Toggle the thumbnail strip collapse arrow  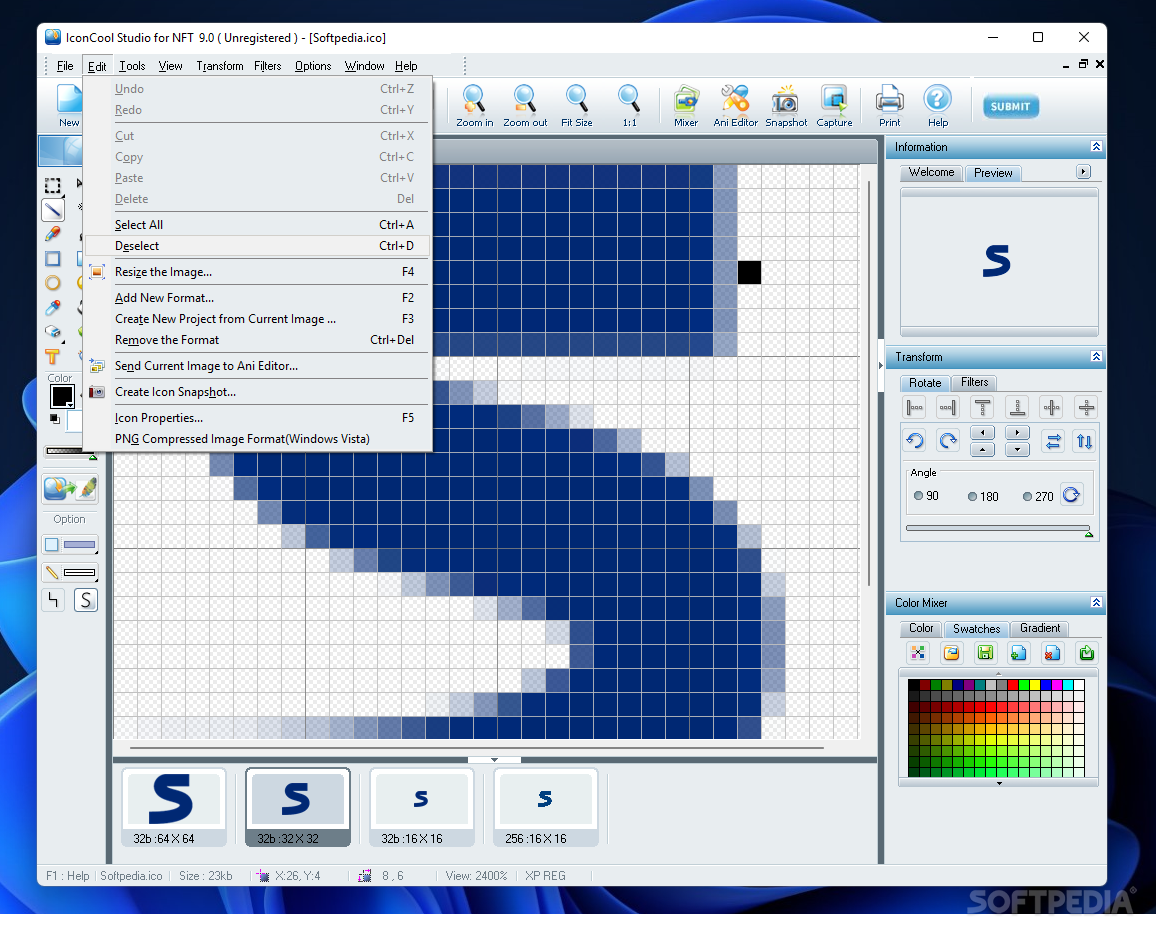pos(494,759)
